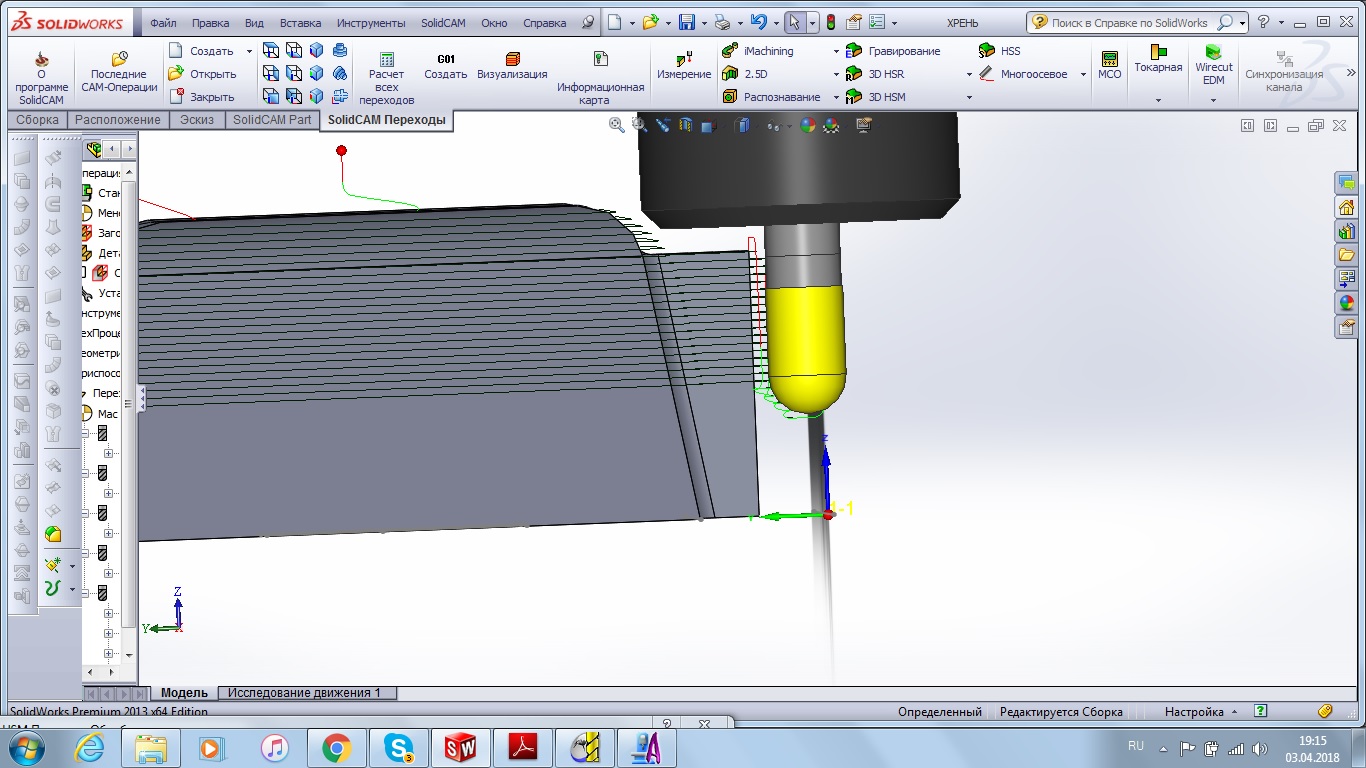The width and height of the screenshot is (1366, 768).
Task: Open Информационная карта
Action: tap(600, 79)
